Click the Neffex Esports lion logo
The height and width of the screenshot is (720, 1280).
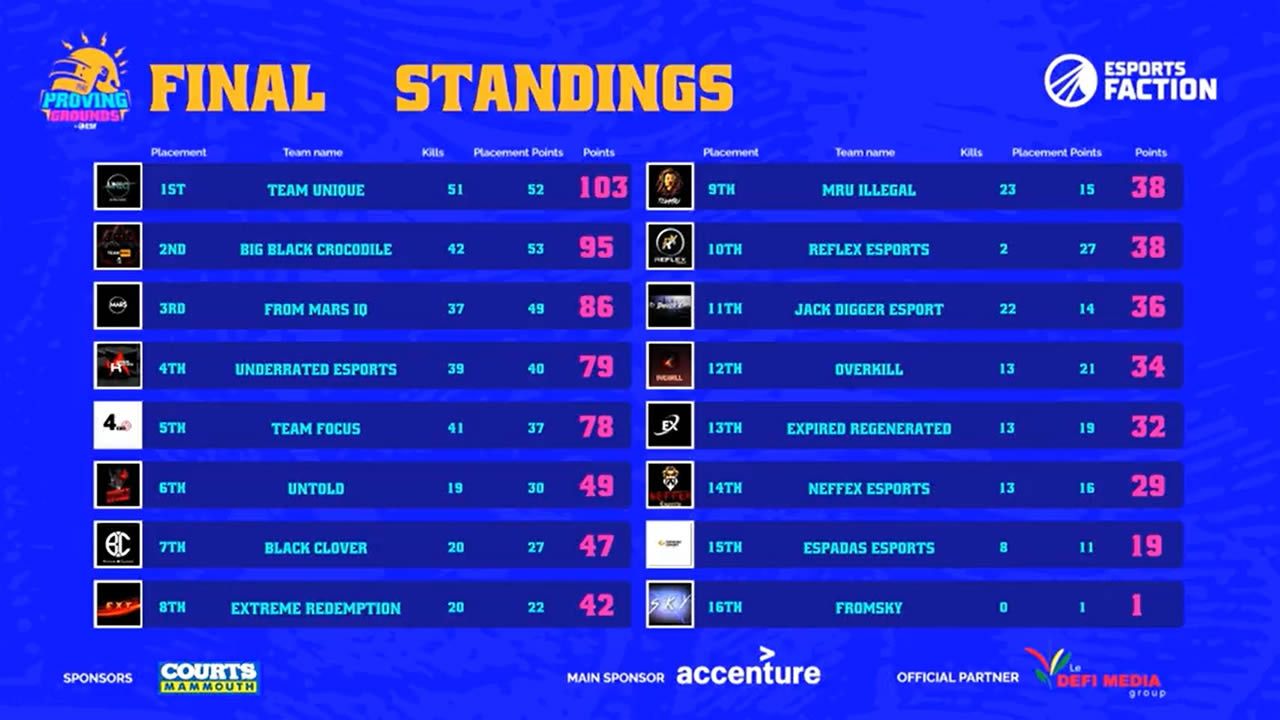click(x=670, y=486)
